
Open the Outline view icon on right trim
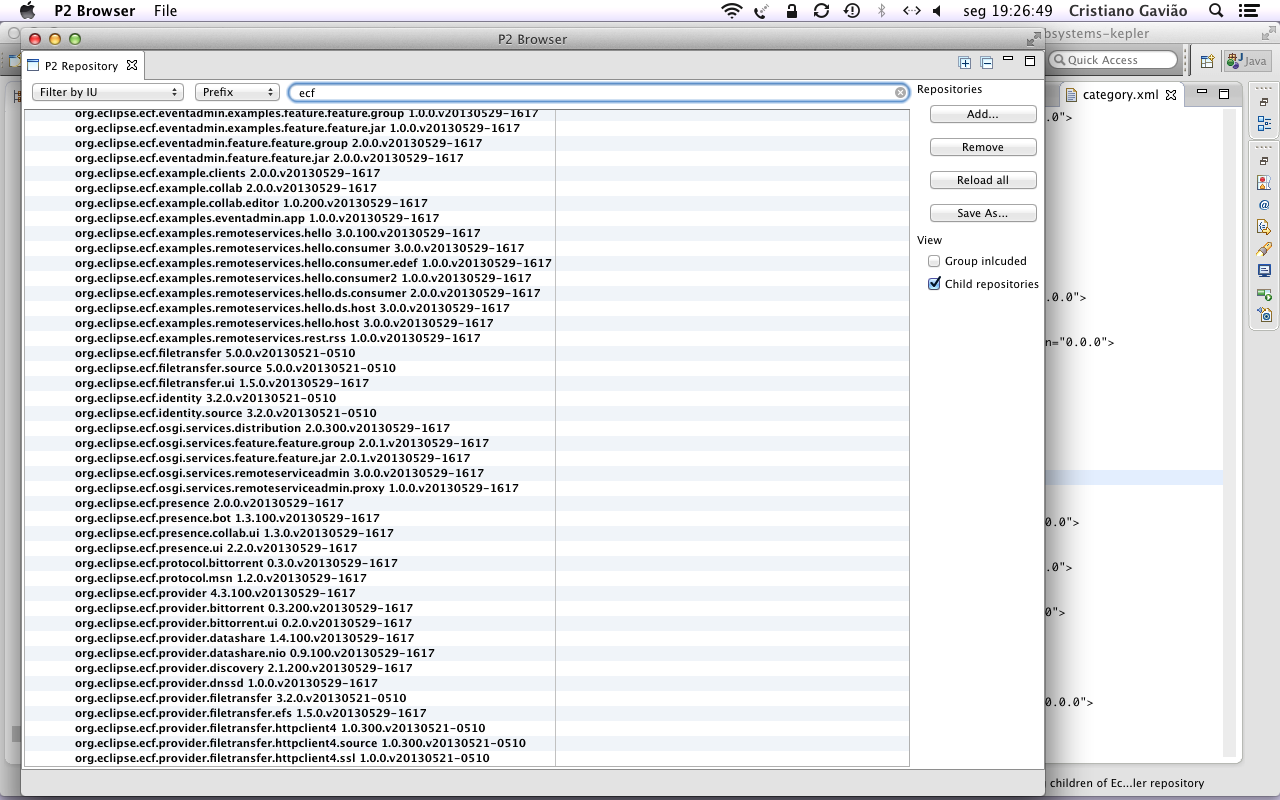pyautogui.click(x=1264, y=124)
